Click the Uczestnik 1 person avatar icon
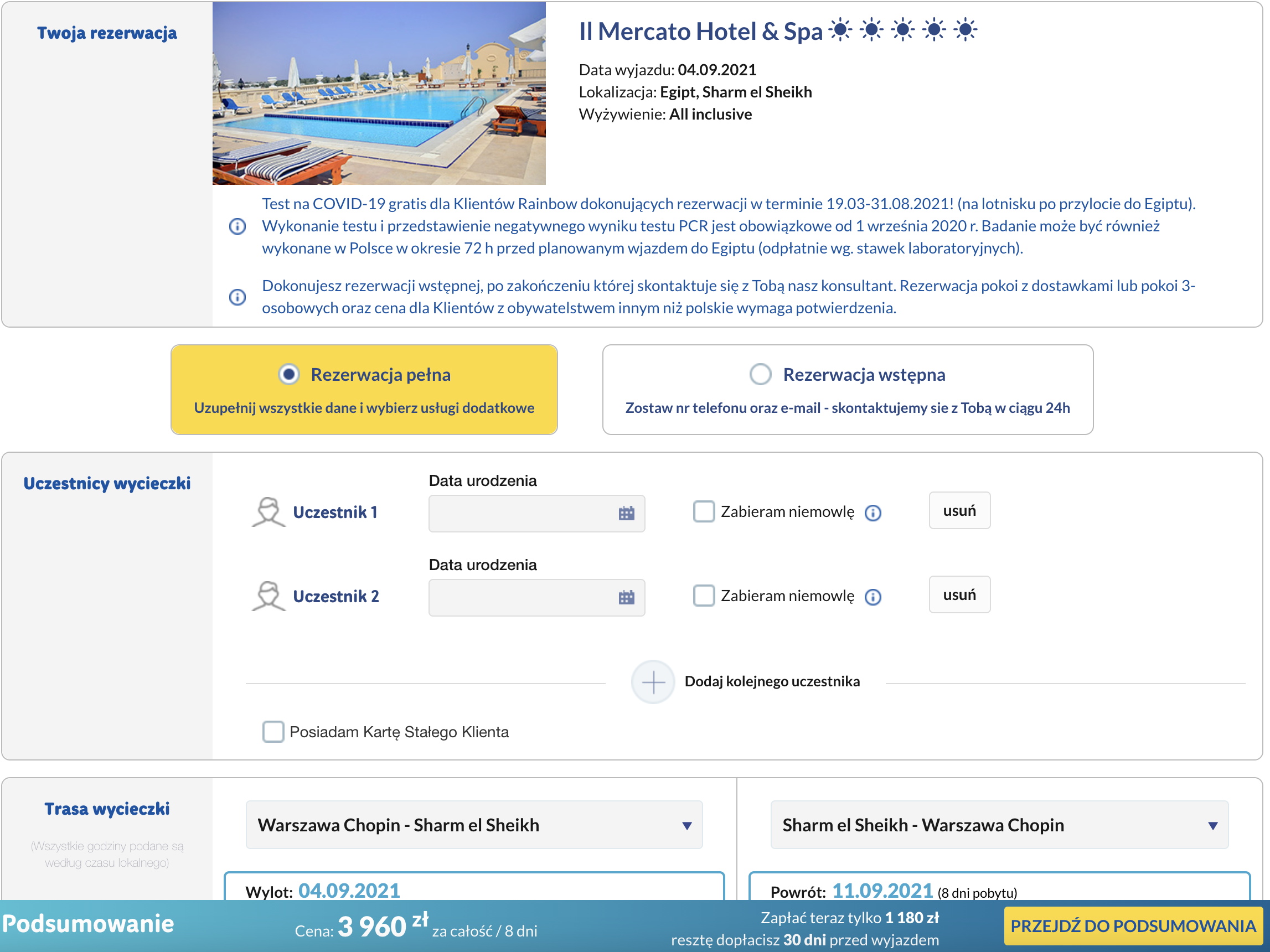The image size is (1270, 952). [x=268, y=512]
